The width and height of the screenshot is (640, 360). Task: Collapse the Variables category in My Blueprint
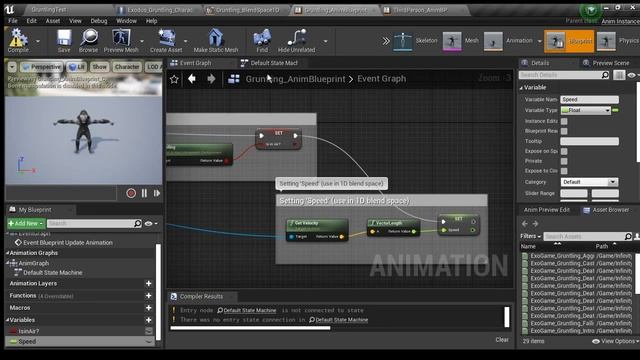(x=8, y=320)
